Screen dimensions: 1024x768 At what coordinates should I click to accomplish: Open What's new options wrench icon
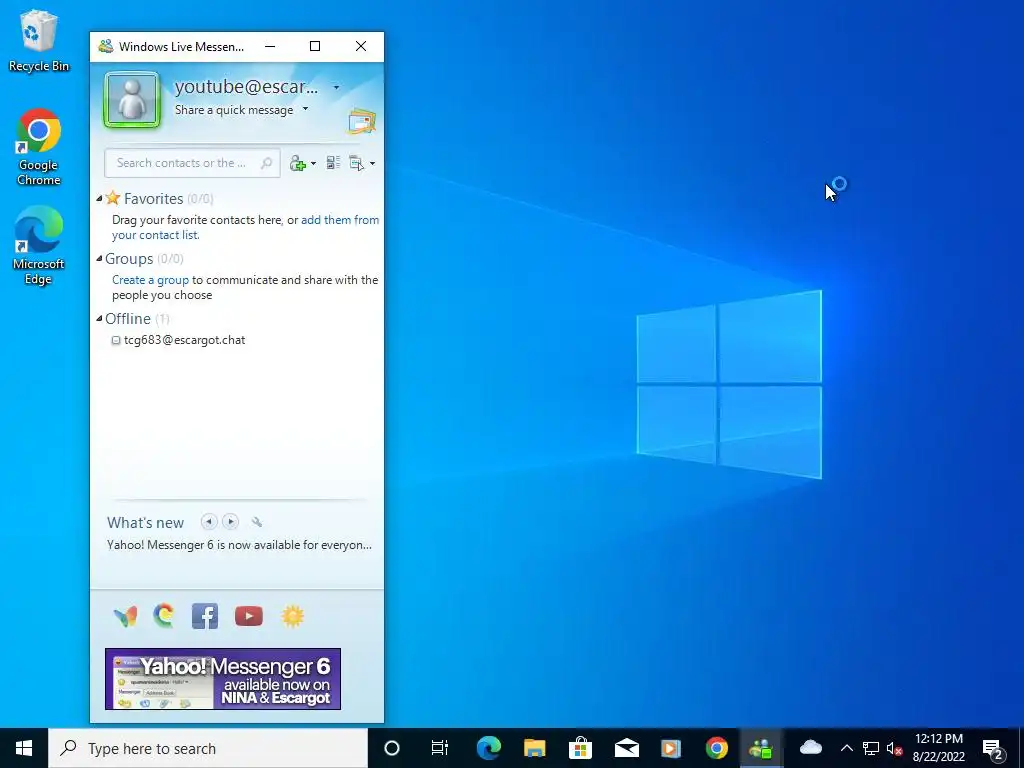tap(257, 522)
